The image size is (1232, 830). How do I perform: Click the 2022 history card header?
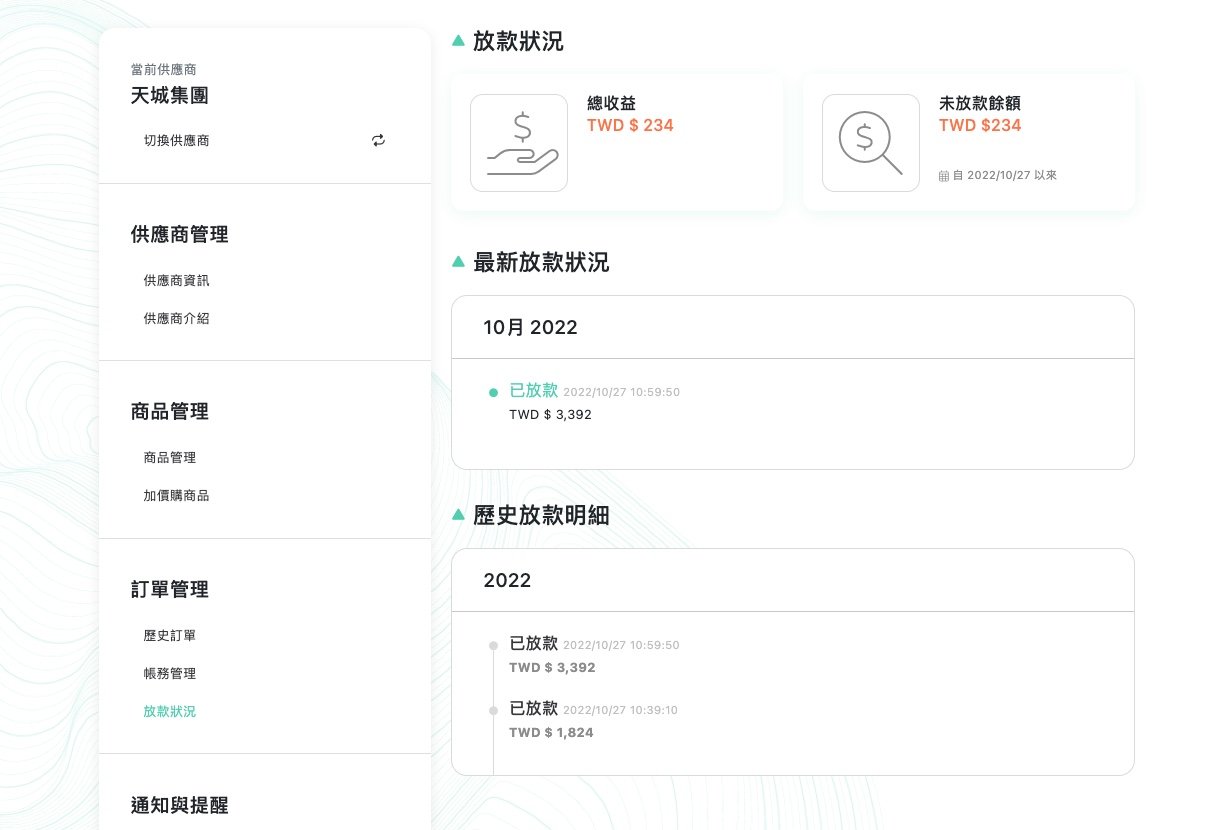point(792,581)
